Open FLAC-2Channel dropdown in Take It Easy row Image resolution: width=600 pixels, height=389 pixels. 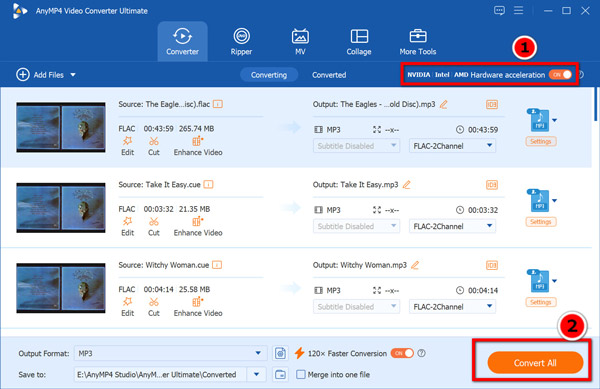[452, 226]
